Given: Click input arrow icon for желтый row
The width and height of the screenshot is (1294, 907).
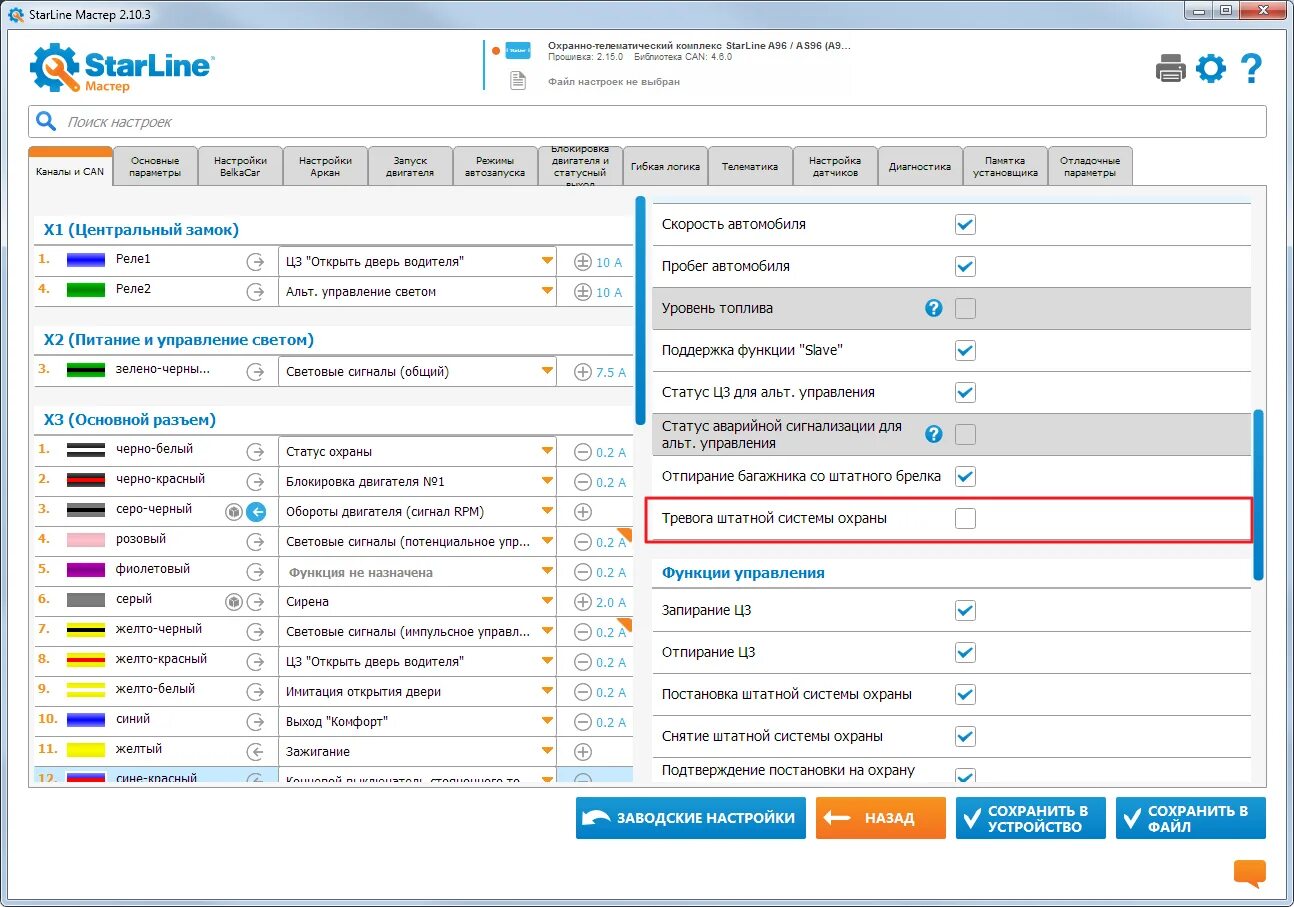Looking at the screenshot, I should tap(256, 752).
